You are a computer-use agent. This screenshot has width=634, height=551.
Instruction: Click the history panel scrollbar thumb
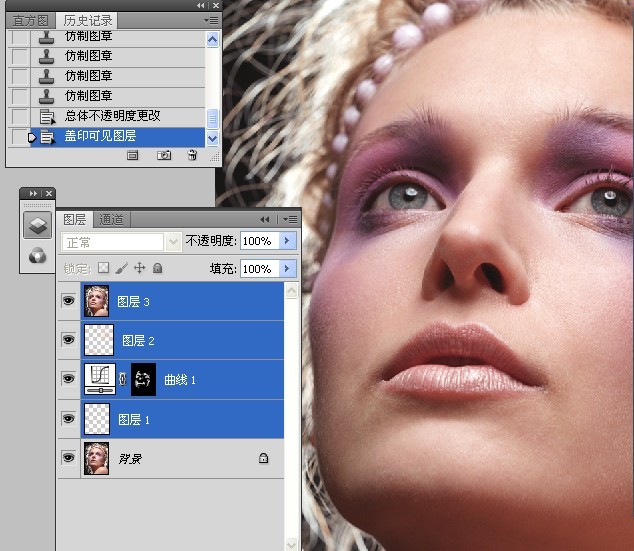pyautogui.click(x=212, y=118)
